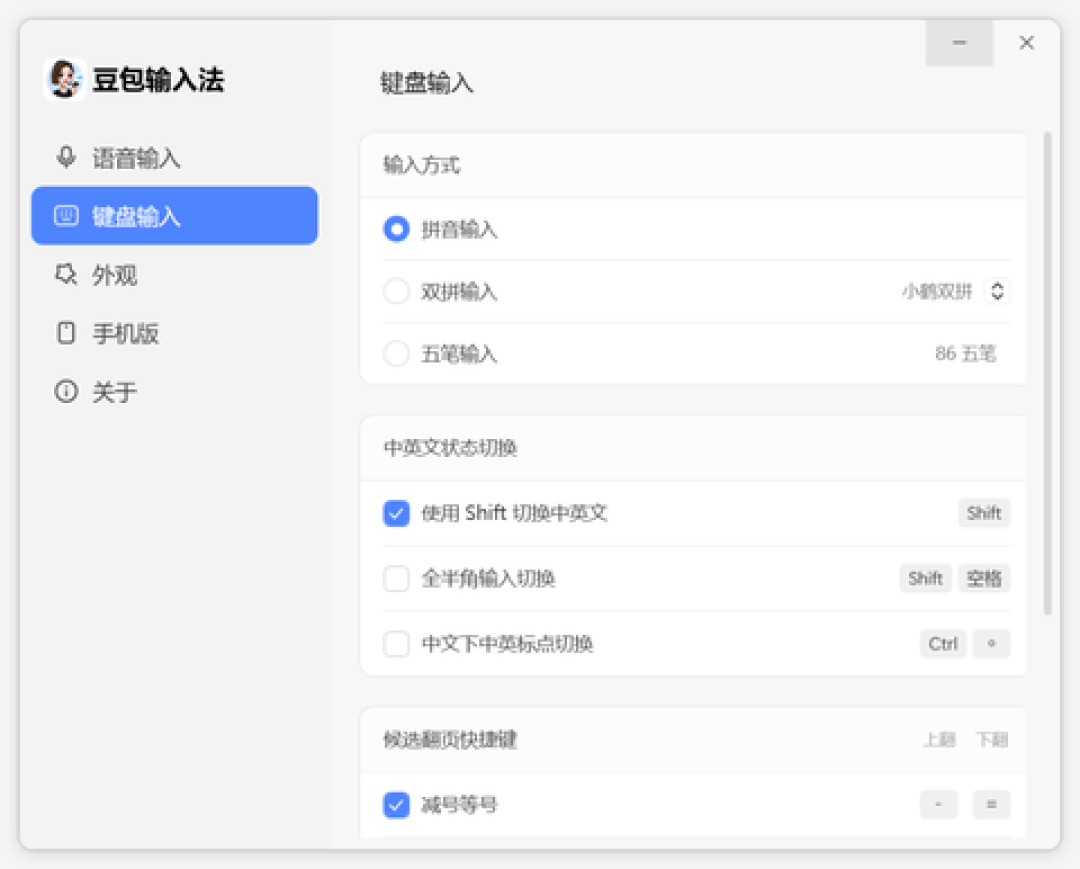Image resolution: width=1080 pixels, height=869 pixels.
Task: Choose the 双拼输入 radio option
Action: pyautogui.click(x=396, y=291)
